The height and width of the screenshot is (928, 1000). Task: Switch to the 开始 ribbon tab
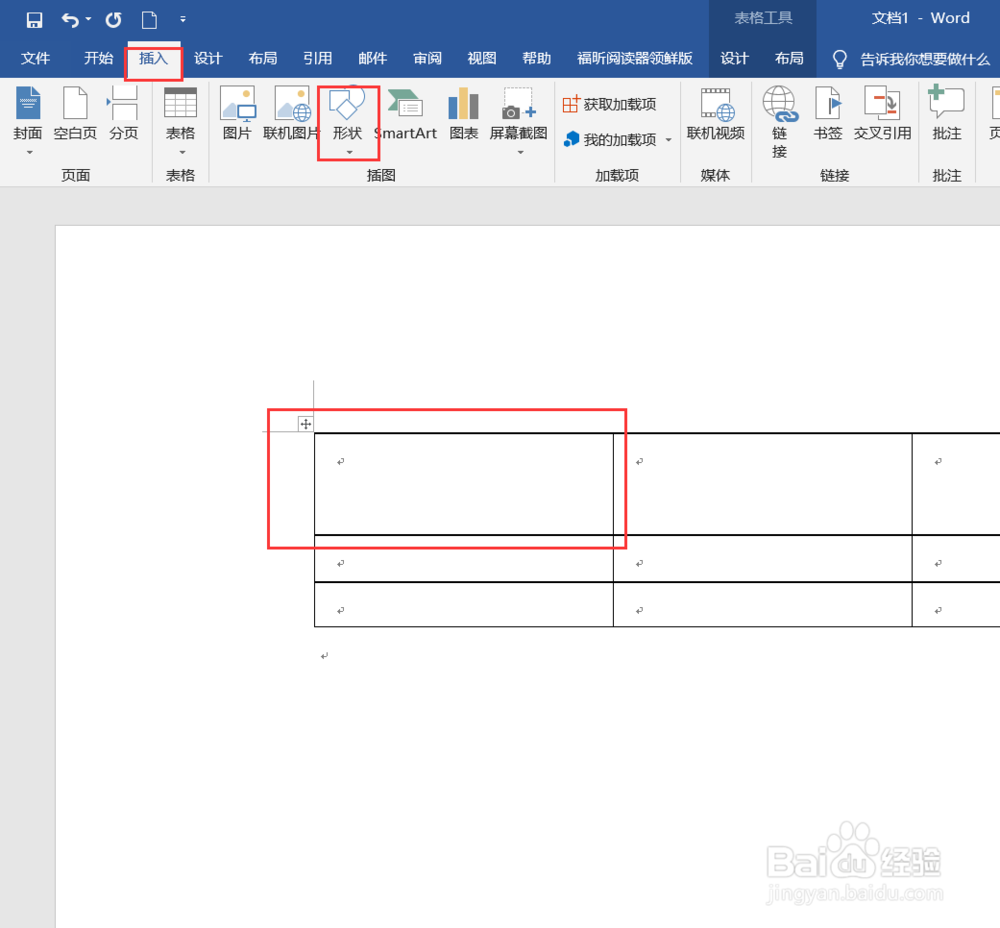click(98, 58)
